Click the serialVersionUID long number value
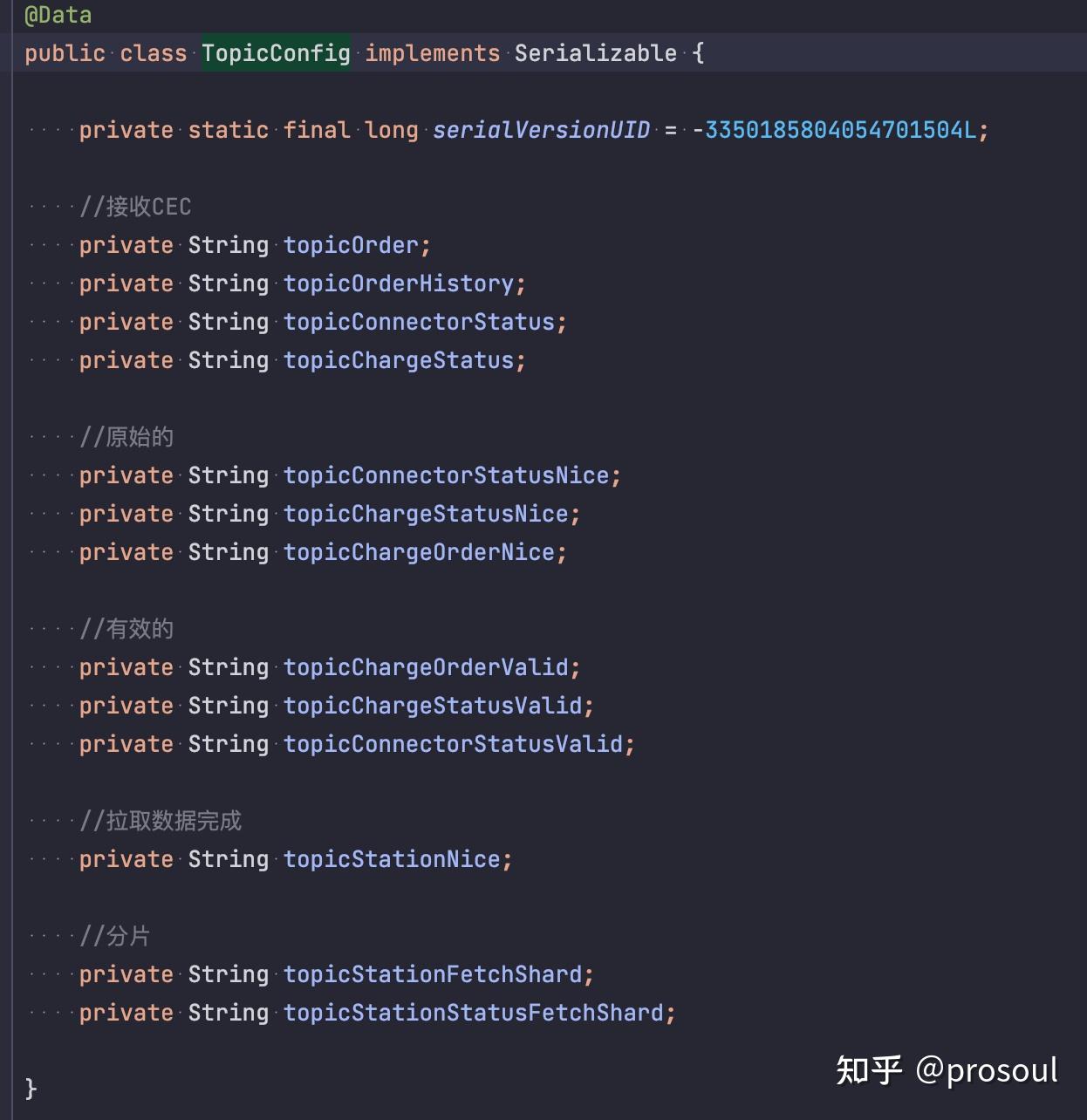Image resolution: width=1087 pixels, height=1120 pixels. tap(840, 130)
